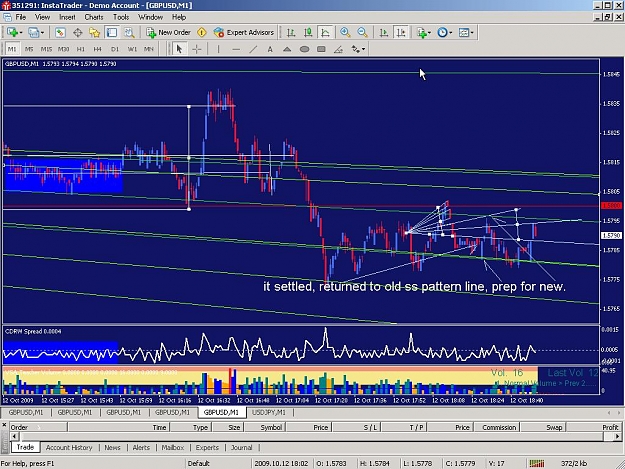The image size is (625, 469).
Task: Toggle the Terminal panel icon
Action: point(112,33)
